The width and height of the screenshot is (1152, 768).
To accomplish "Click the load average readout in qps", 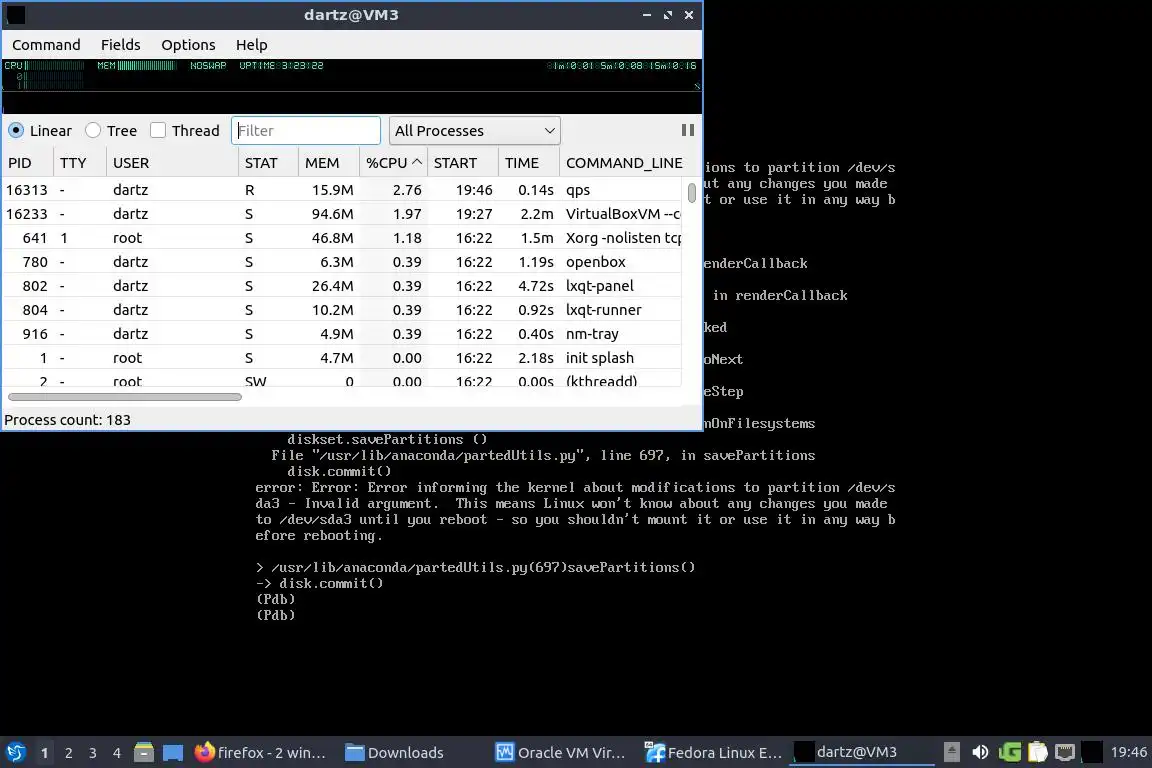I will click(x=622, y=65).
